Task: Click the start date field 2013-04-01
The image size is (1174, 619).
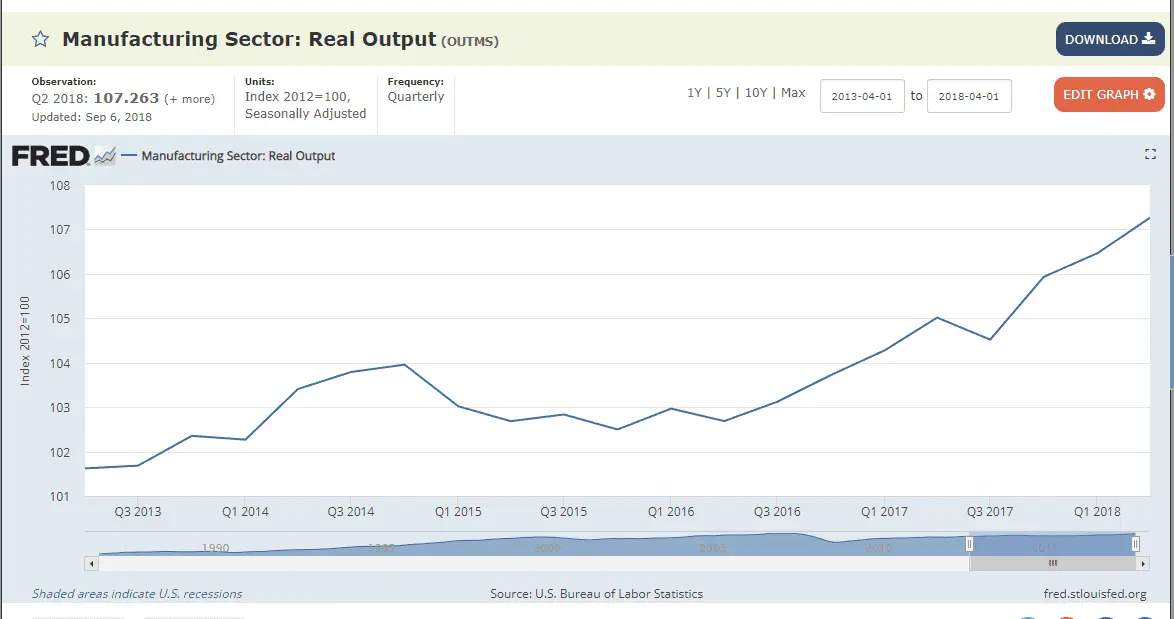Action: pos(862,96)
